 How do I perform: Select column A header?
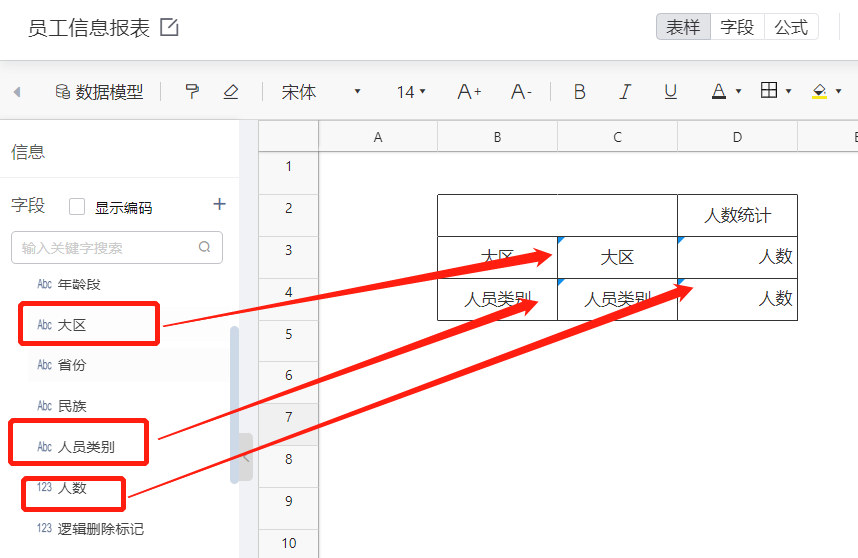coord(378,137)
